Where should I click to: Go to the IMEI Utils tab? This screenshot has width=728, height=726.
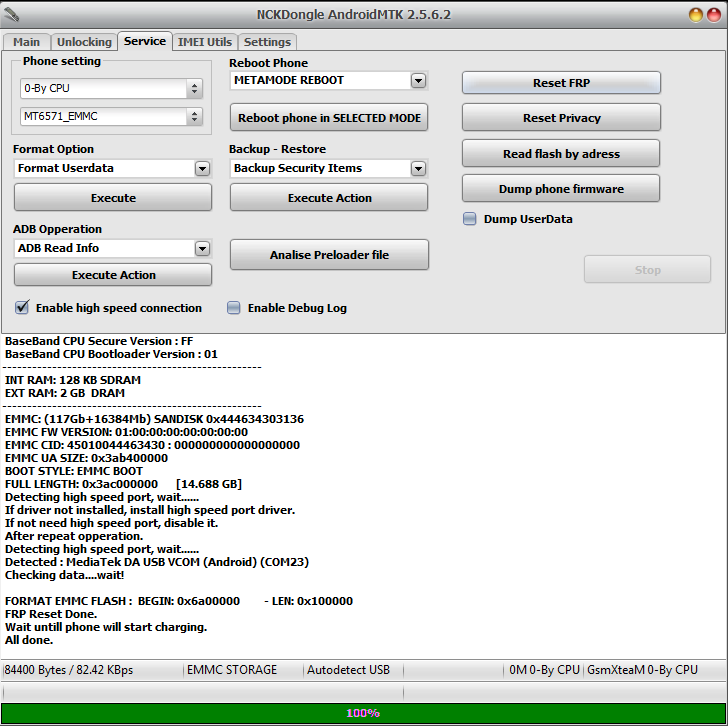(205, 42)
